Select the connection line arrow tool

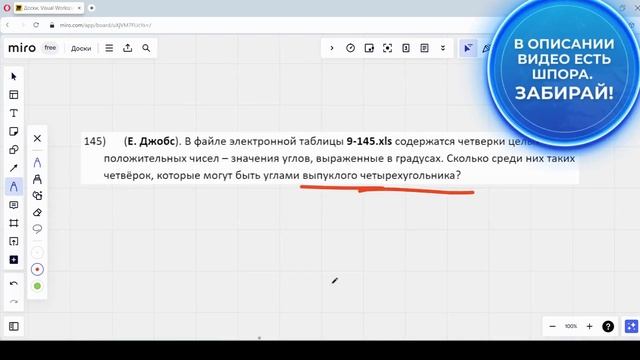tap(13, 168)
